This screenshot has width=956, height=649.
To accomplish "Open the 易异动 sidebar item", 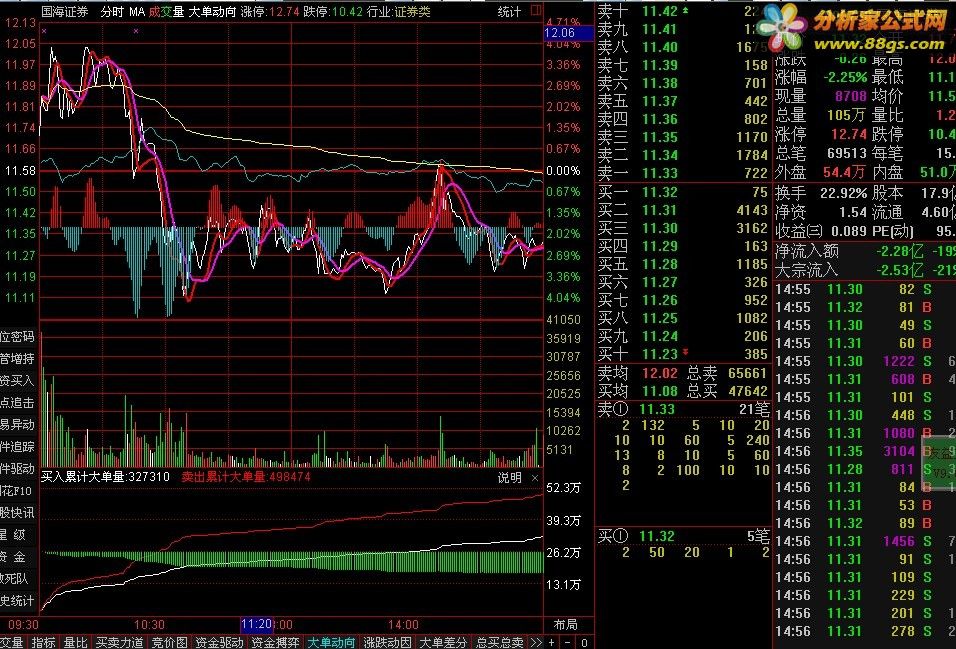I will pos(17,425).
